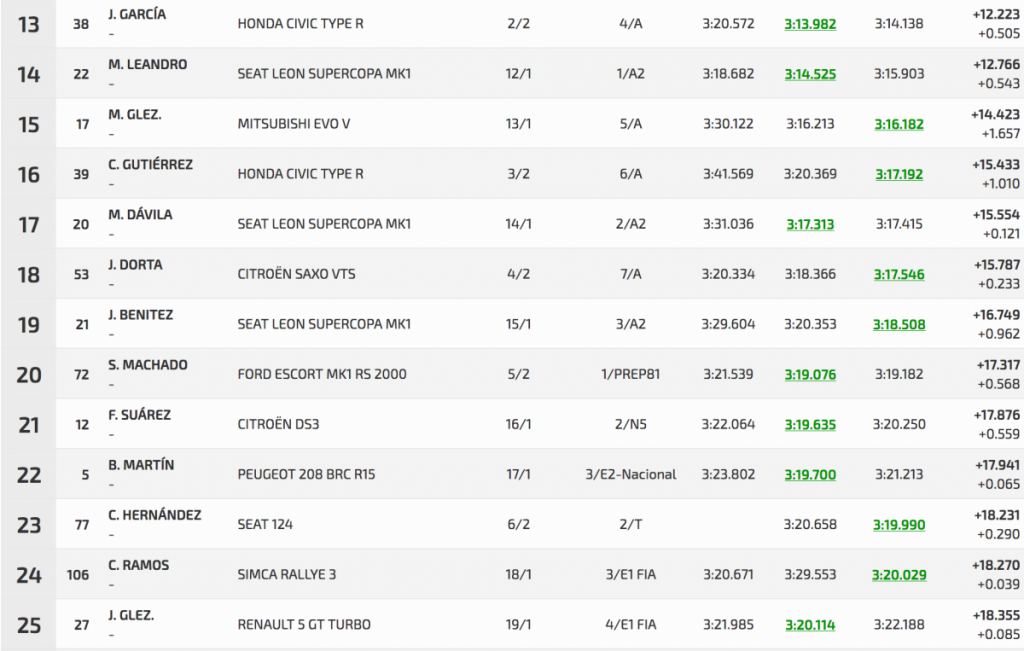
Task: Open S. Machado's best time 3:19.076
Action: click(x=809, y=374)
